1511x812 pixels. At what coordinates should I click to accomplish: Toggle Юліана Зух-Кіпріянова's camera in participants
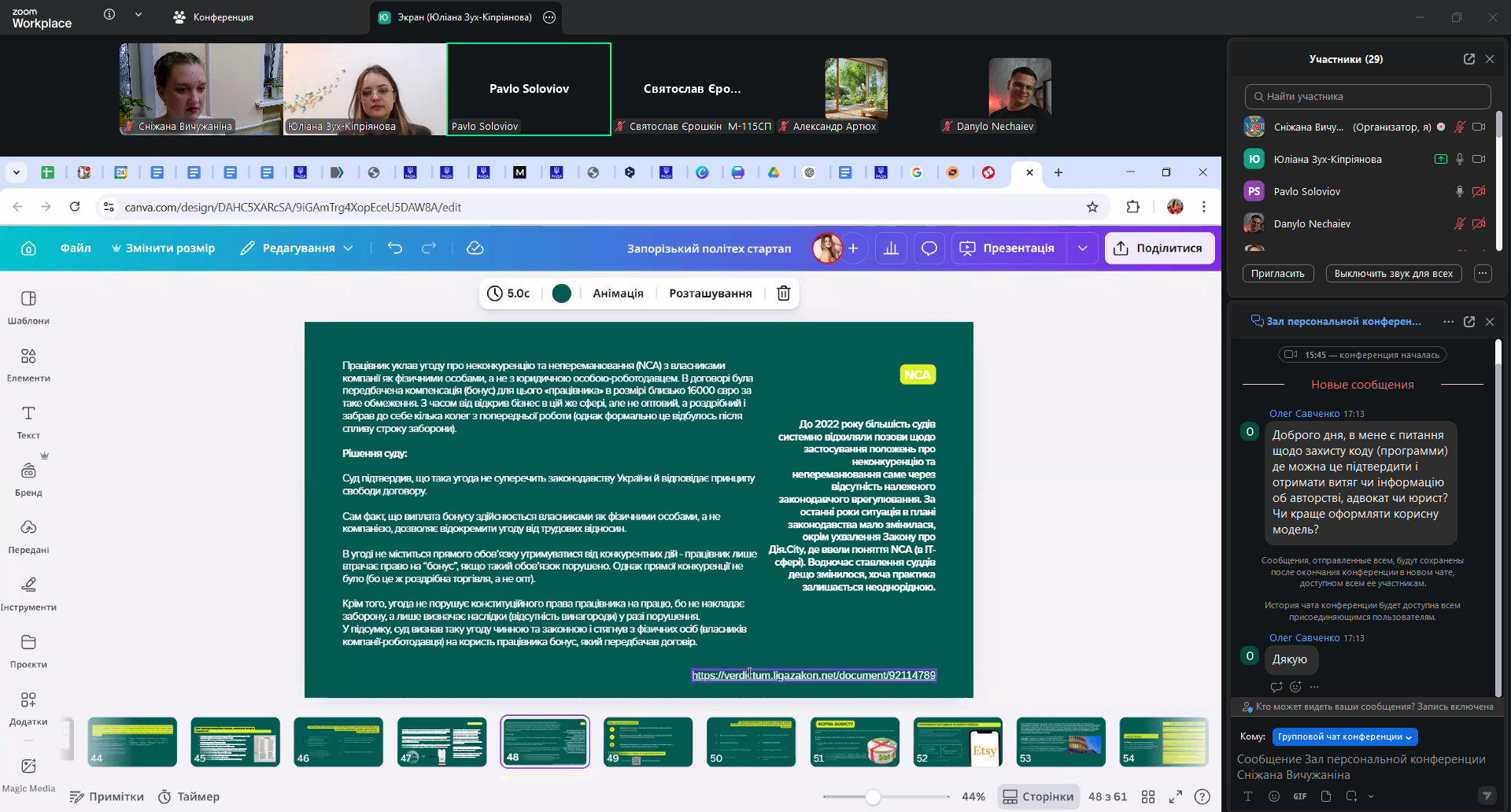[1479, 160]
